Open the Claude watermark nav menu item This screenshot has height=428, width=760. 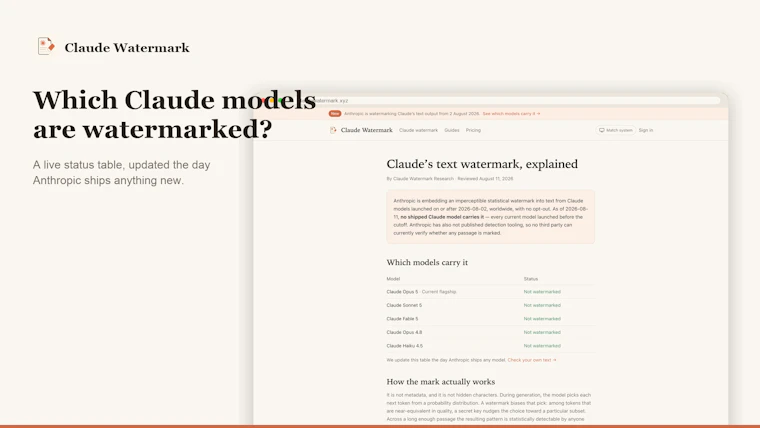pyautogui.click(x=418, y=130)
